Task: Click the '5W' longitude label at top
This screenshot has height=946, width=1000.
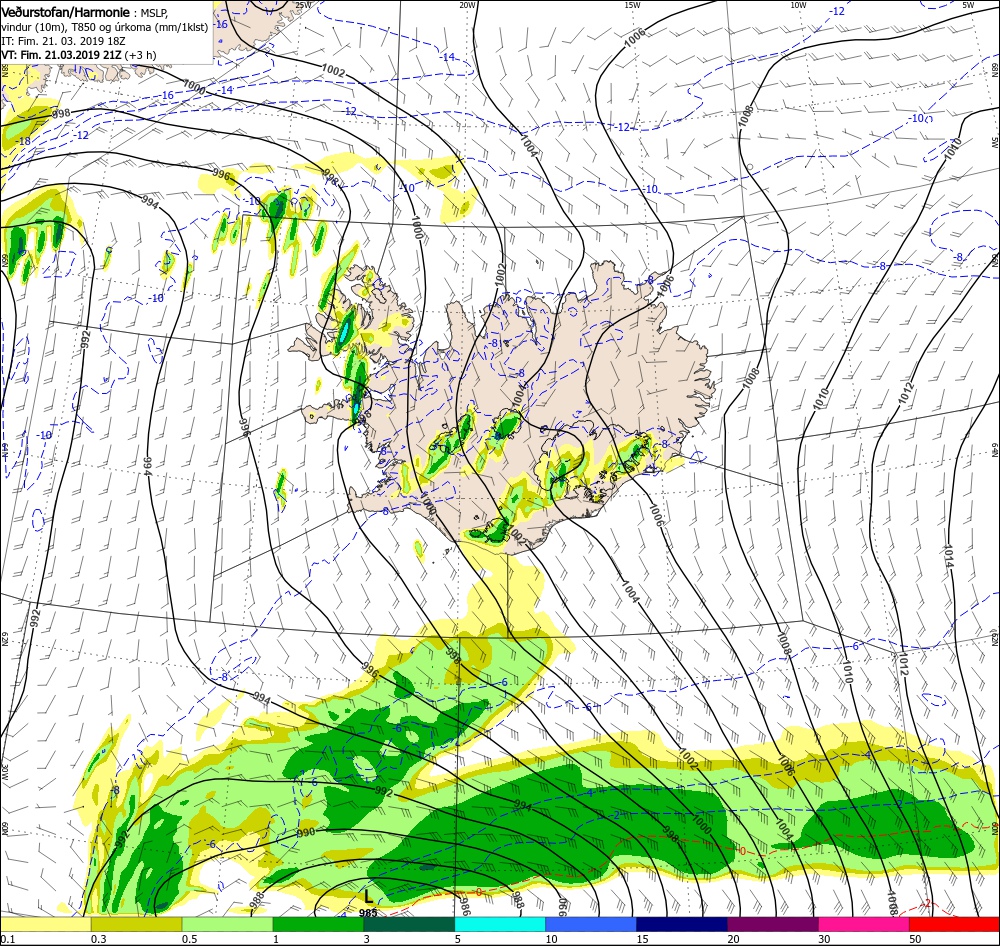Action: point(968,5)
